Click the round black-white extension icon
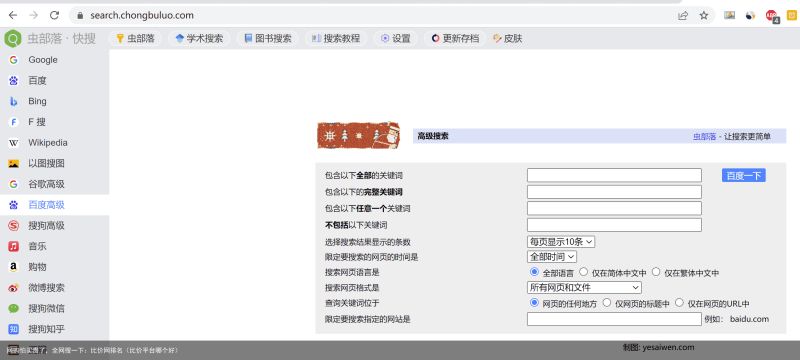 point(750,16)
